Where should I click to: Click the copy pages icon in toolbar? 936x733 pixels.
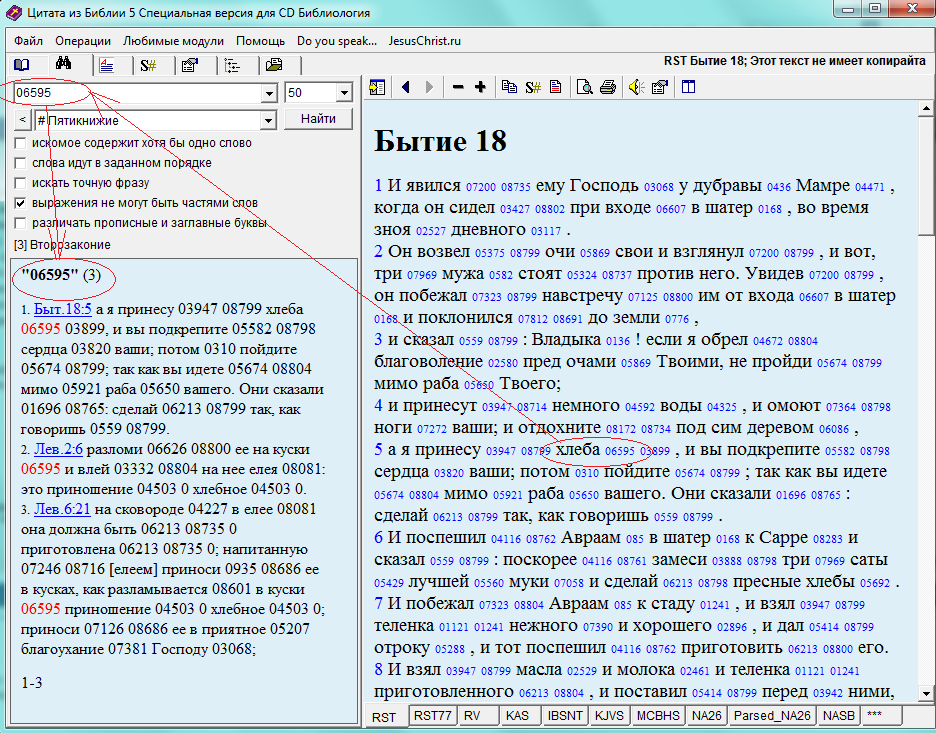pyautogui.click(x=509, y=87)
